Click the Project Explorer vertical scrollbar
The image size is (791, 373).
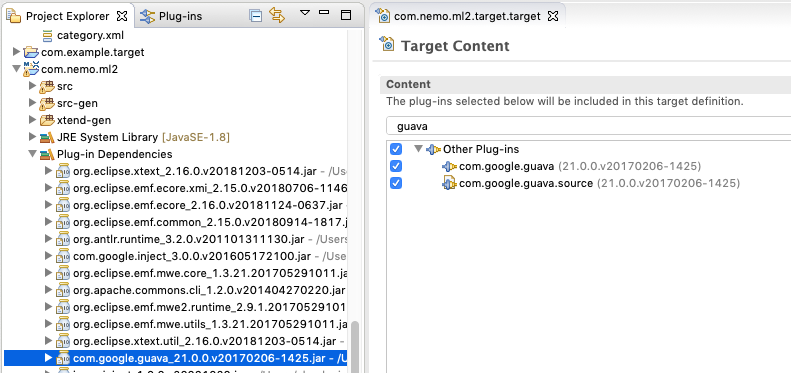[356, 346]
